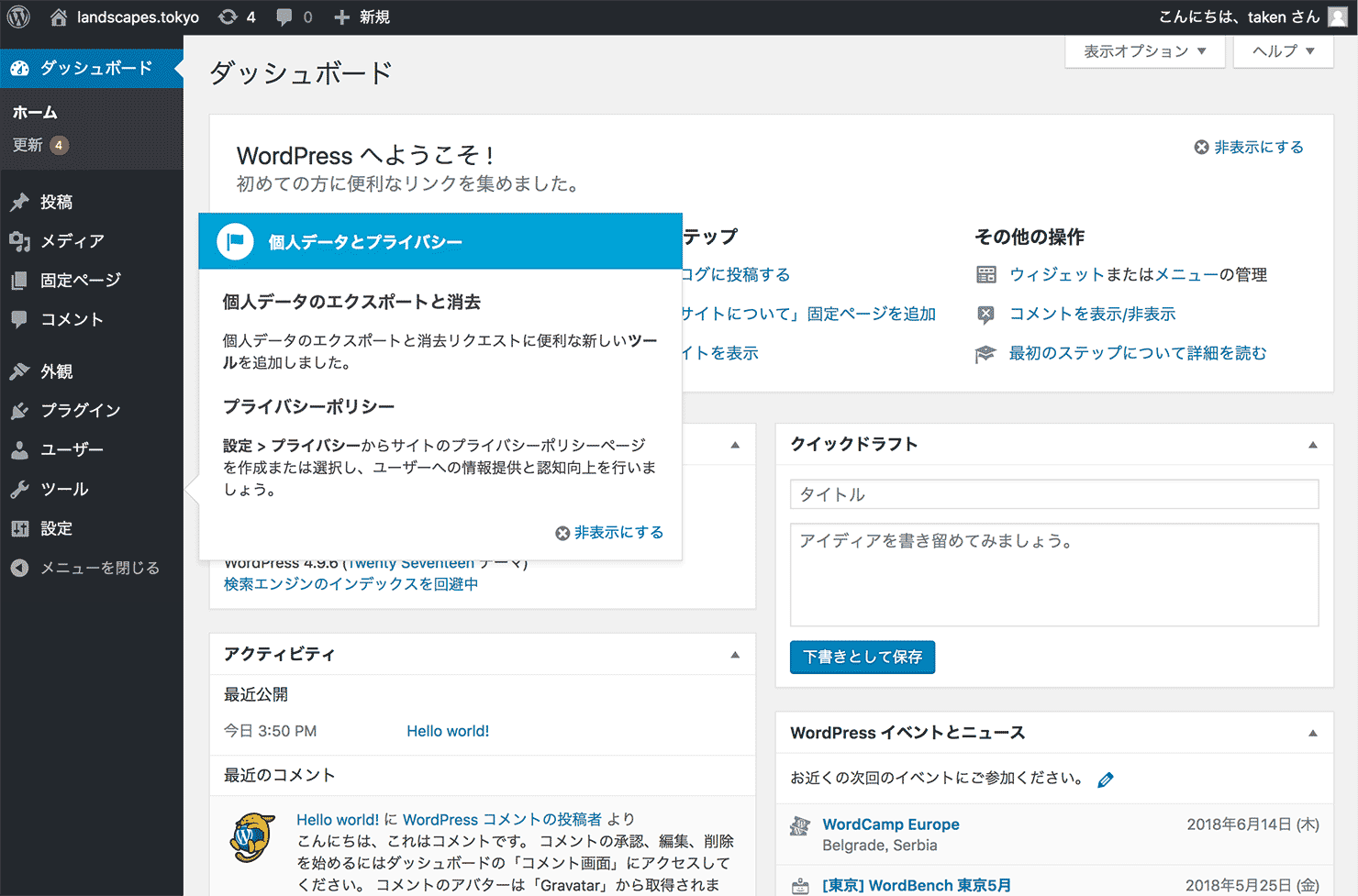The height and width of the screenshot is (896, 1358).
Task: Click the 固定ページ pages icon
Action: 19,281
